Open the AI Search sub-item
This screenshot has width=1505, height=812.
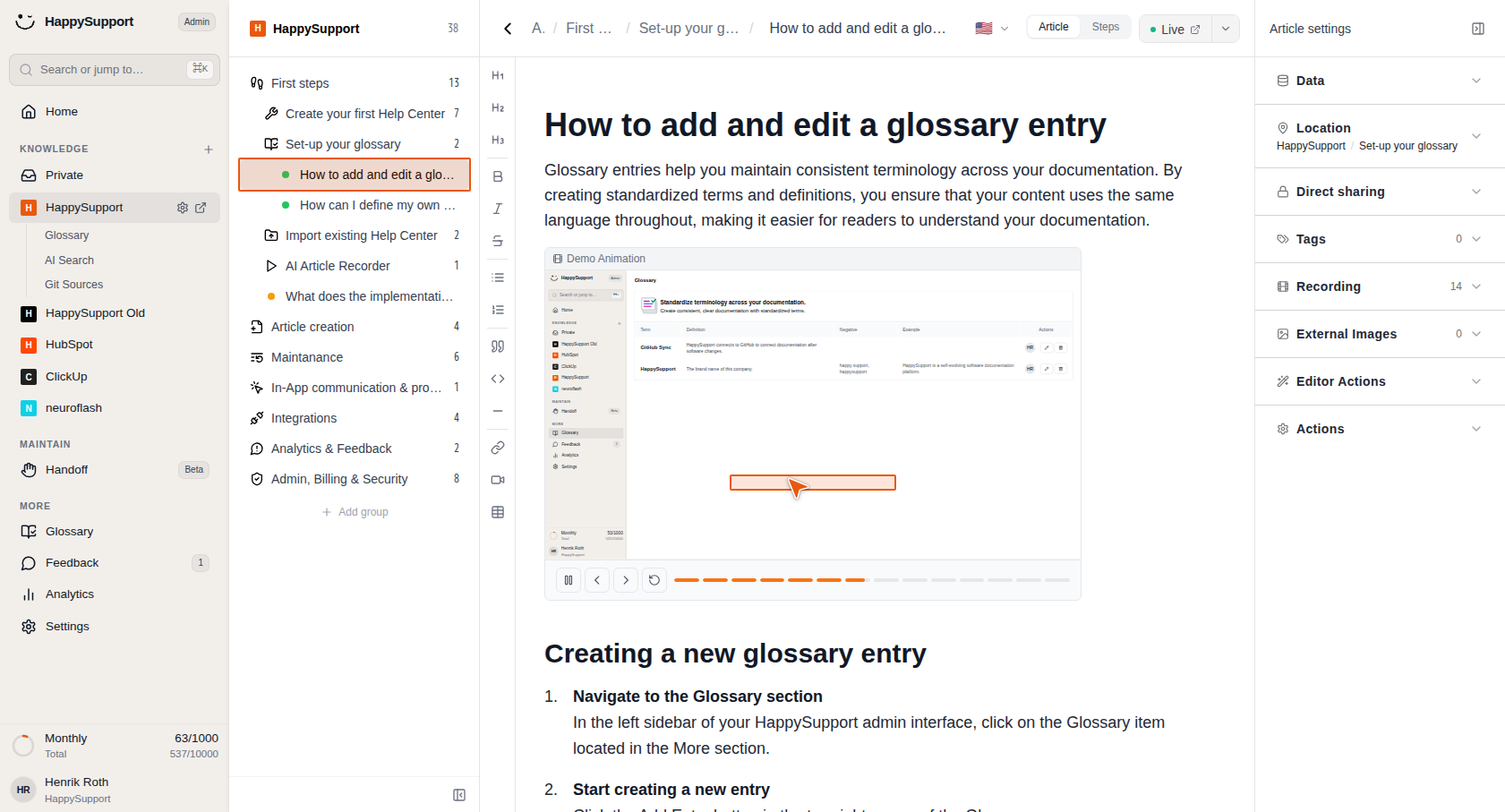69,261
